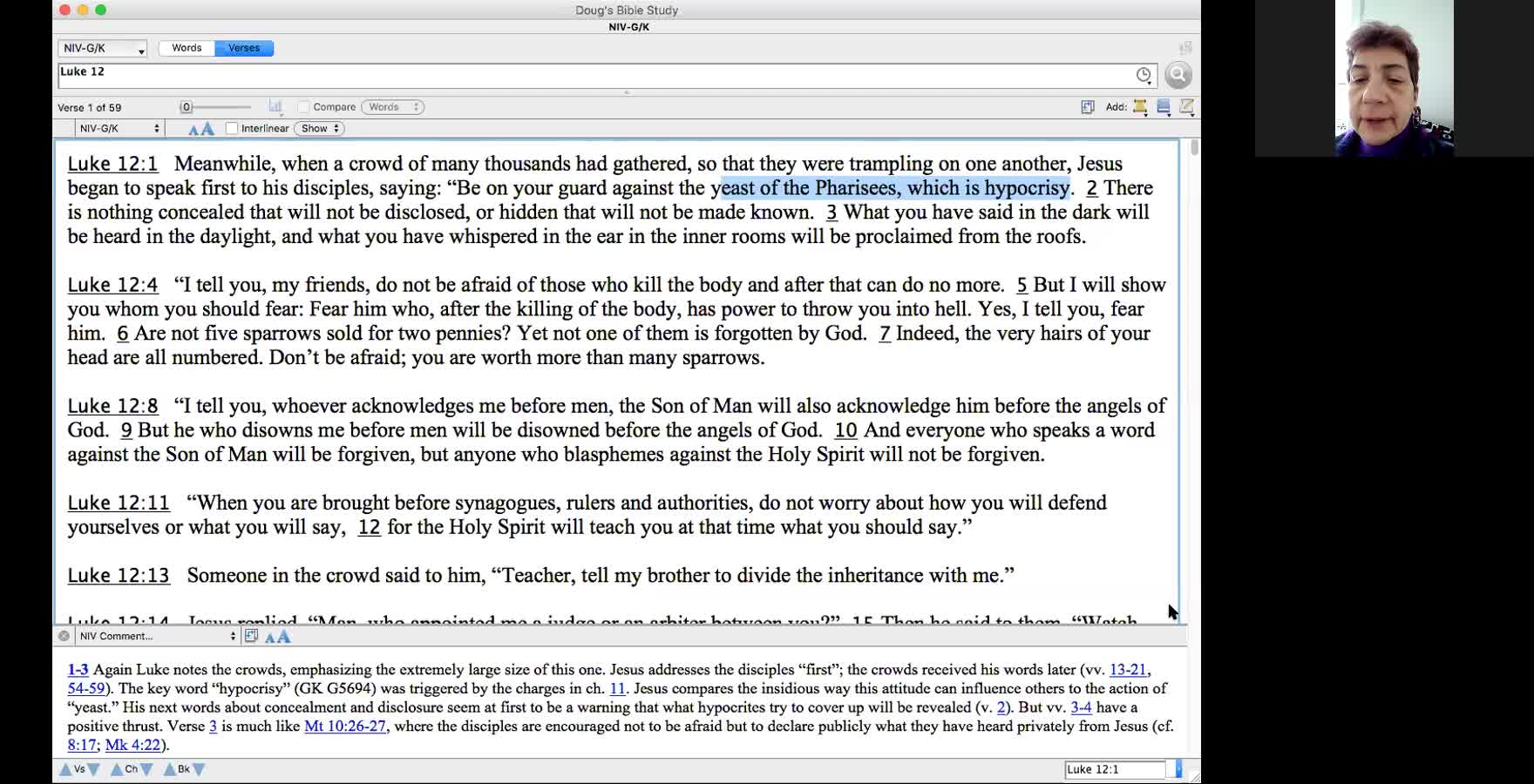
Task: Enable the Interlinear checkbox
Action: coord(232,128)
